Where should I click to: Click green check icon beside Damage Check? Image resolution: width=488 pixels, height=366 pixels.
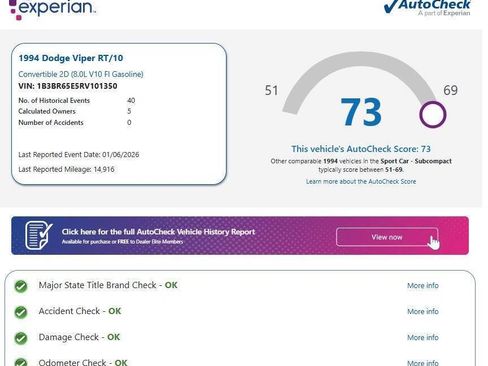click(x=21, y=338)
